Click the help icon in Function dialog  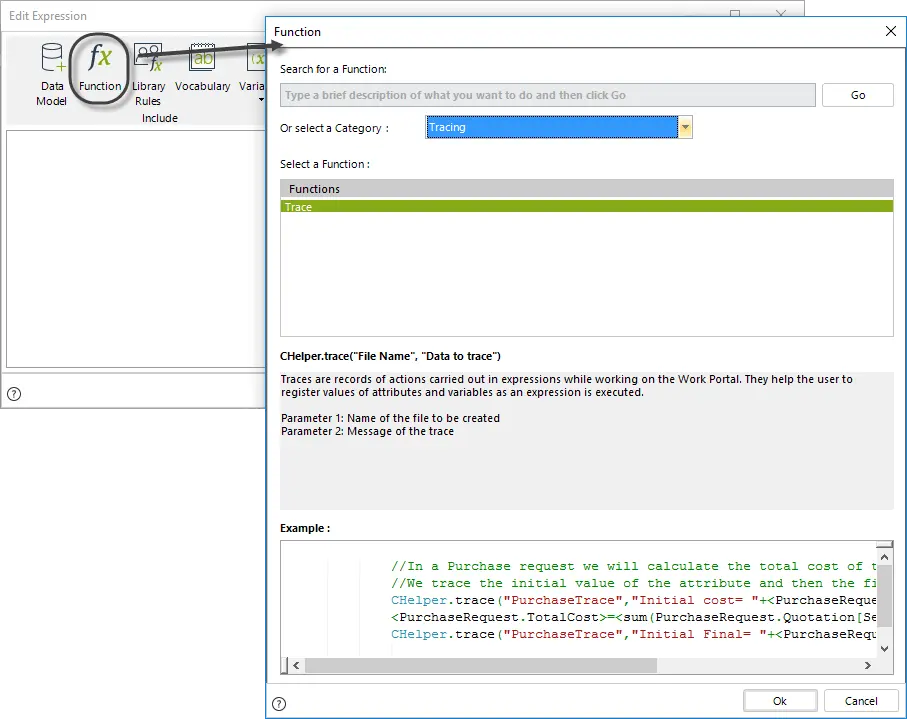coord(279,703)
